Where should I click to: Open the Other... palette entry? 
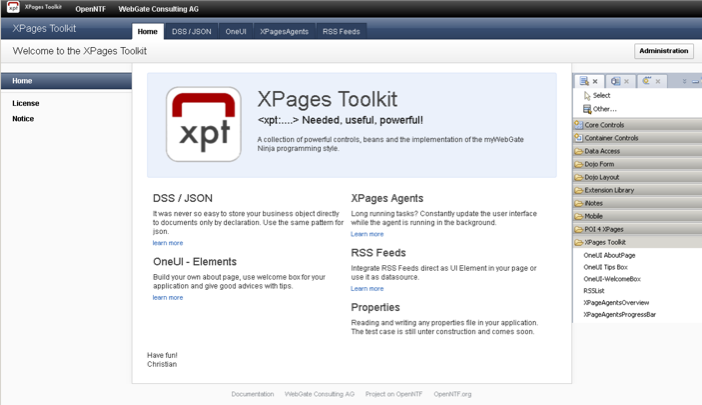coord(588,109)
